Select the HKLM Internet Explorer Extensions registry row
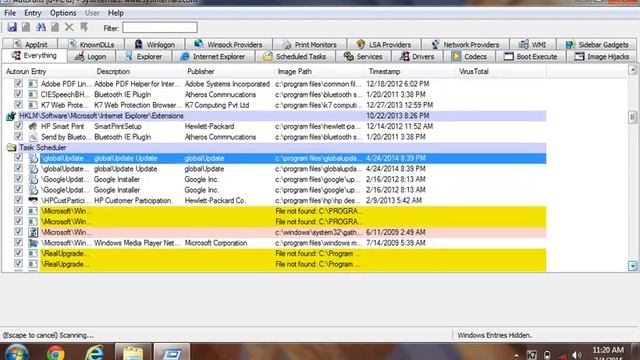The image size is (640, 360). point(276,116)
